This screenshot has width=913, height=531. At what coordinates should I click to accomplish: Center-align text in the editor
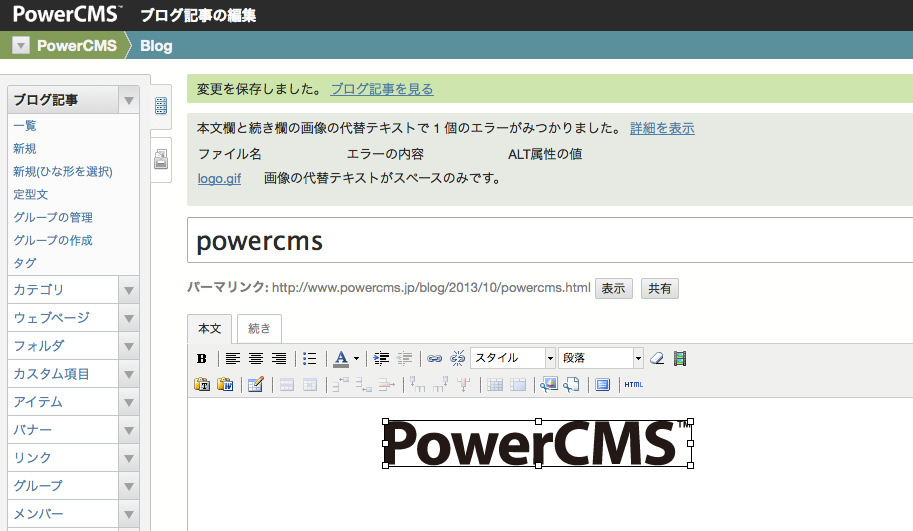[256, 358]
